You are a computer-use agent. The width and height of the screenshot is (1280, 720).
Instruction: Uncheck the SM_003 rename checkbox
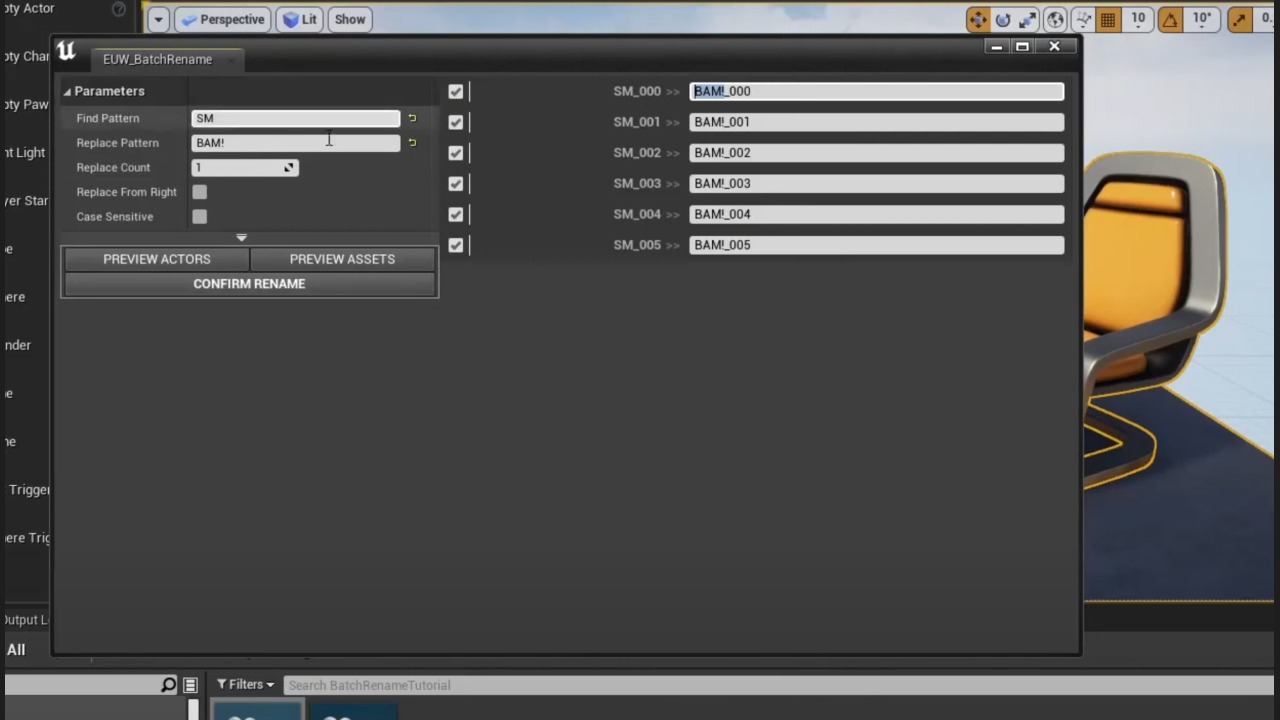[456, 184]
